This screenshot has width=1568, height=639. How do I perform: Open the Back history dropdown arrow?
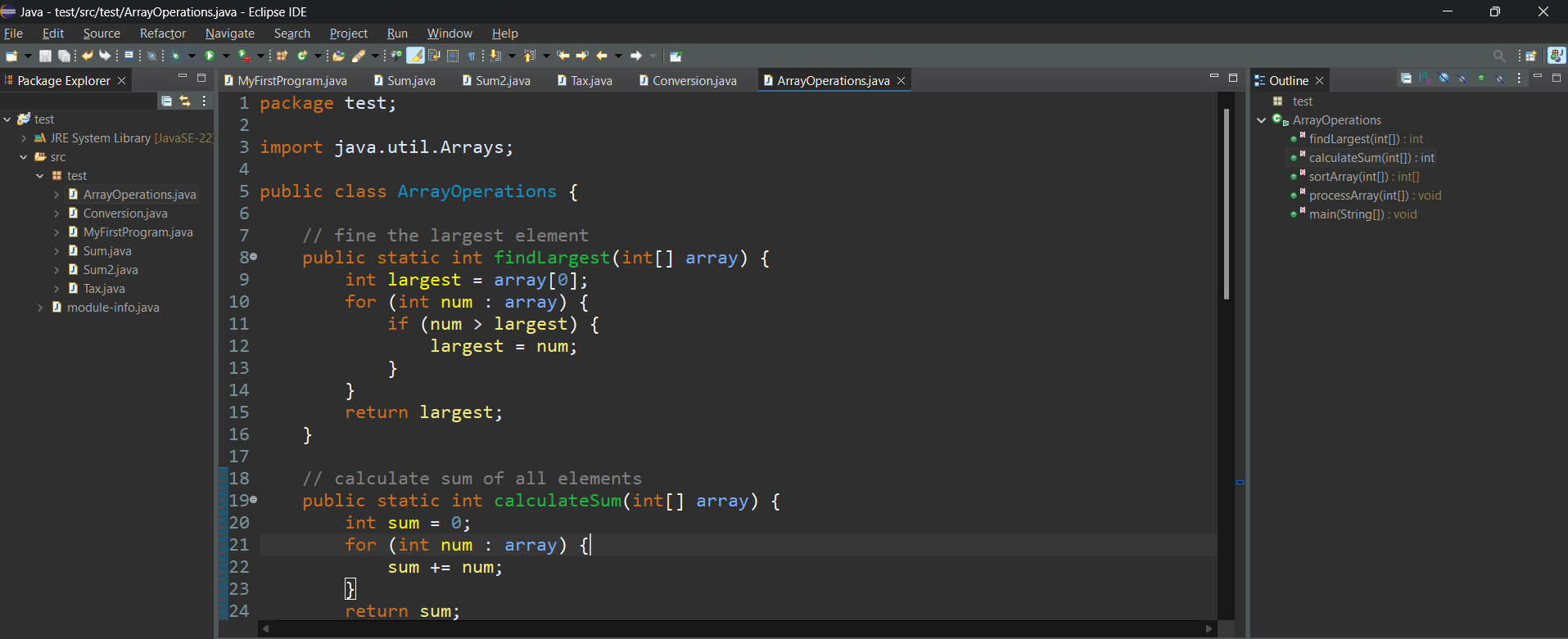tap(618, 56)
